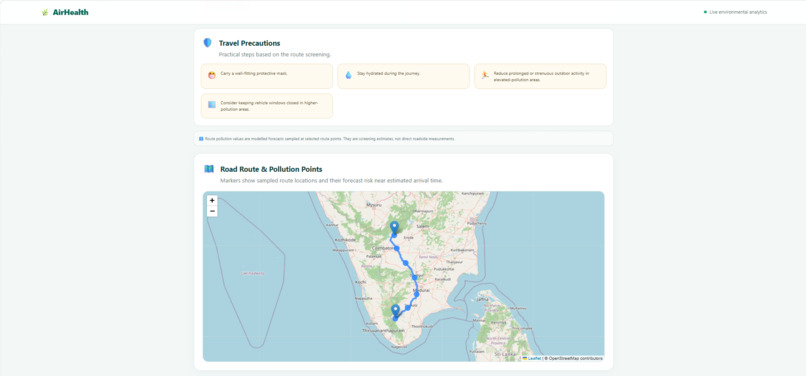806x376 pixels.
Task: Select the northern pin marker near Erode
Action: click(x=394, y=227)
